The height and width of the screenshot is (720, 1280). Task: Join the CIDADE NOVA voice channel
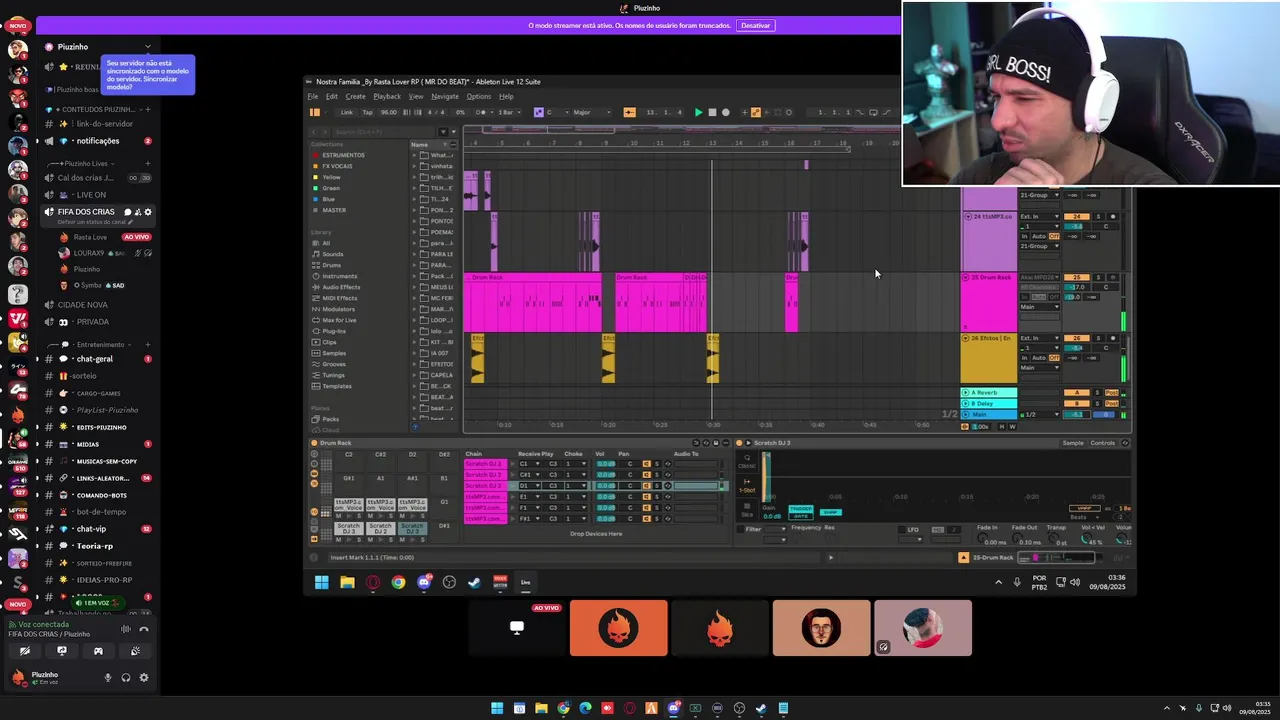[x=82, y=305]
